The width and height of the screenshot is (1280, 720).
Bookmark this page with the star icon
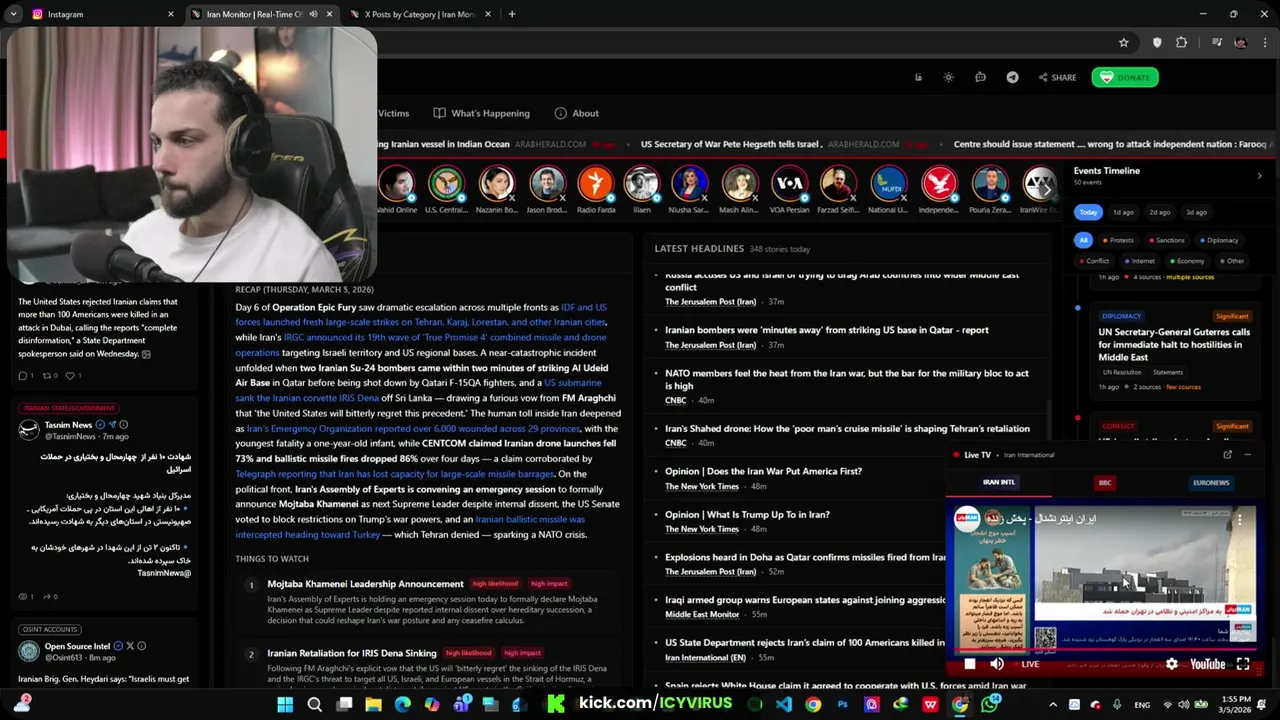[1124, 42]
